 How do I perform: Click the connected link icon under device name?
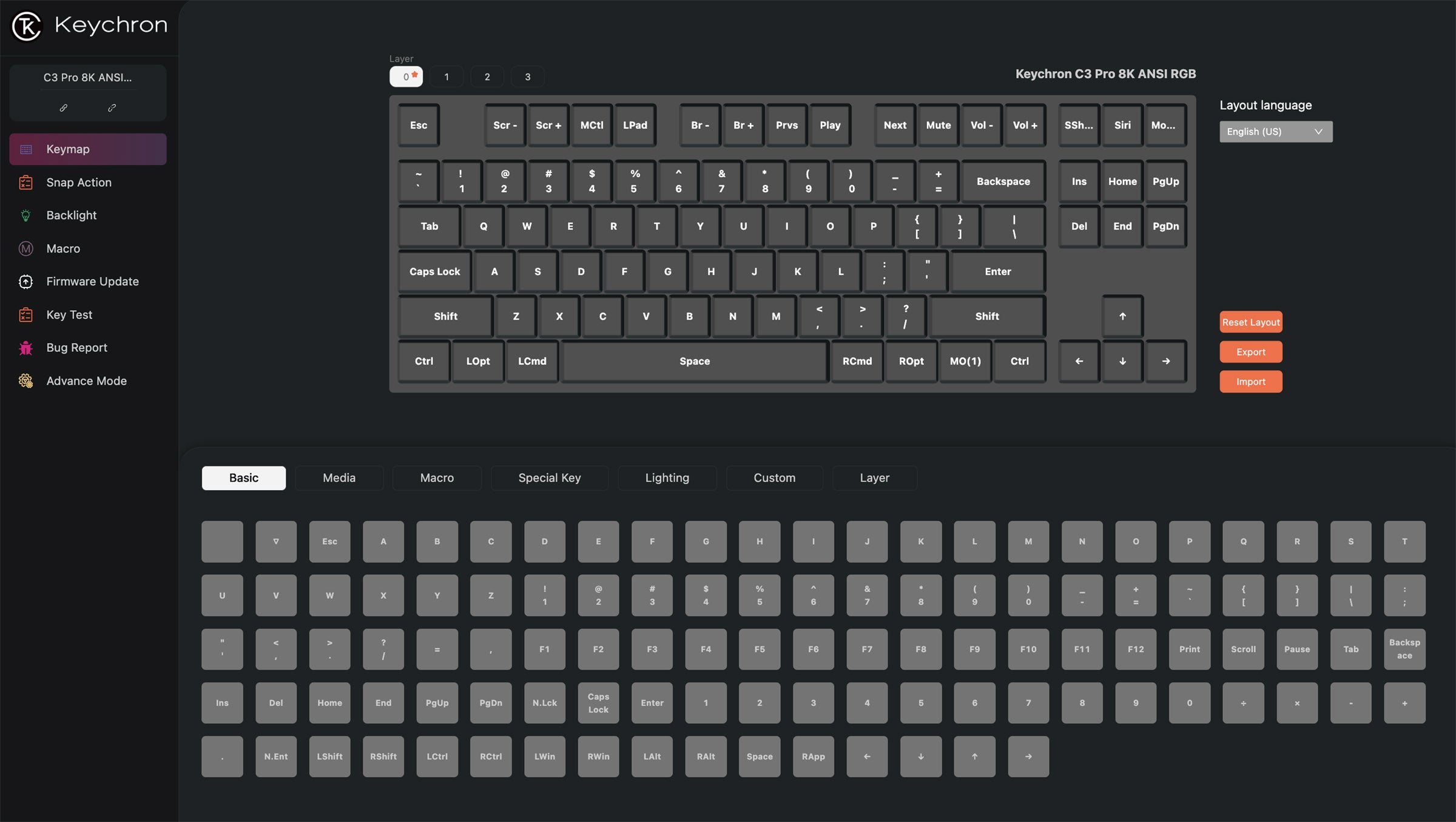coord(63,108)
